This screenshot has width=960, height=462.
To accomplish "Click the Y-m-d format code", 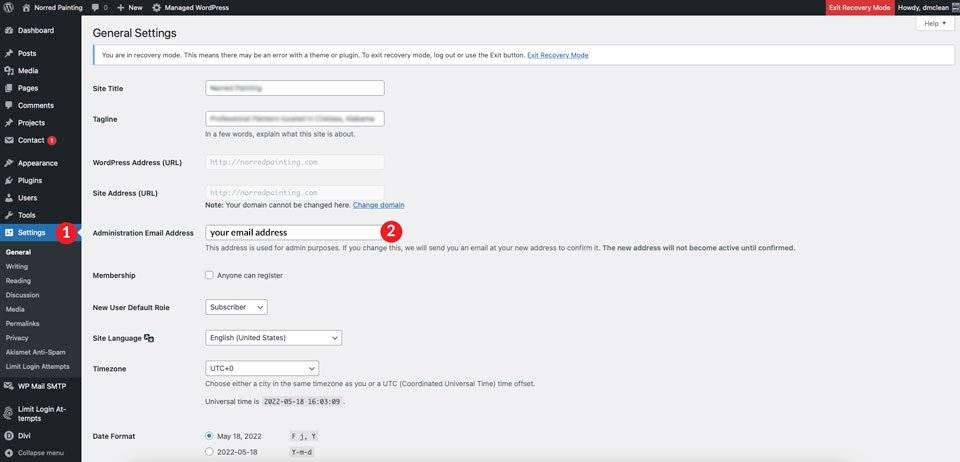I will tap(302, 453).
